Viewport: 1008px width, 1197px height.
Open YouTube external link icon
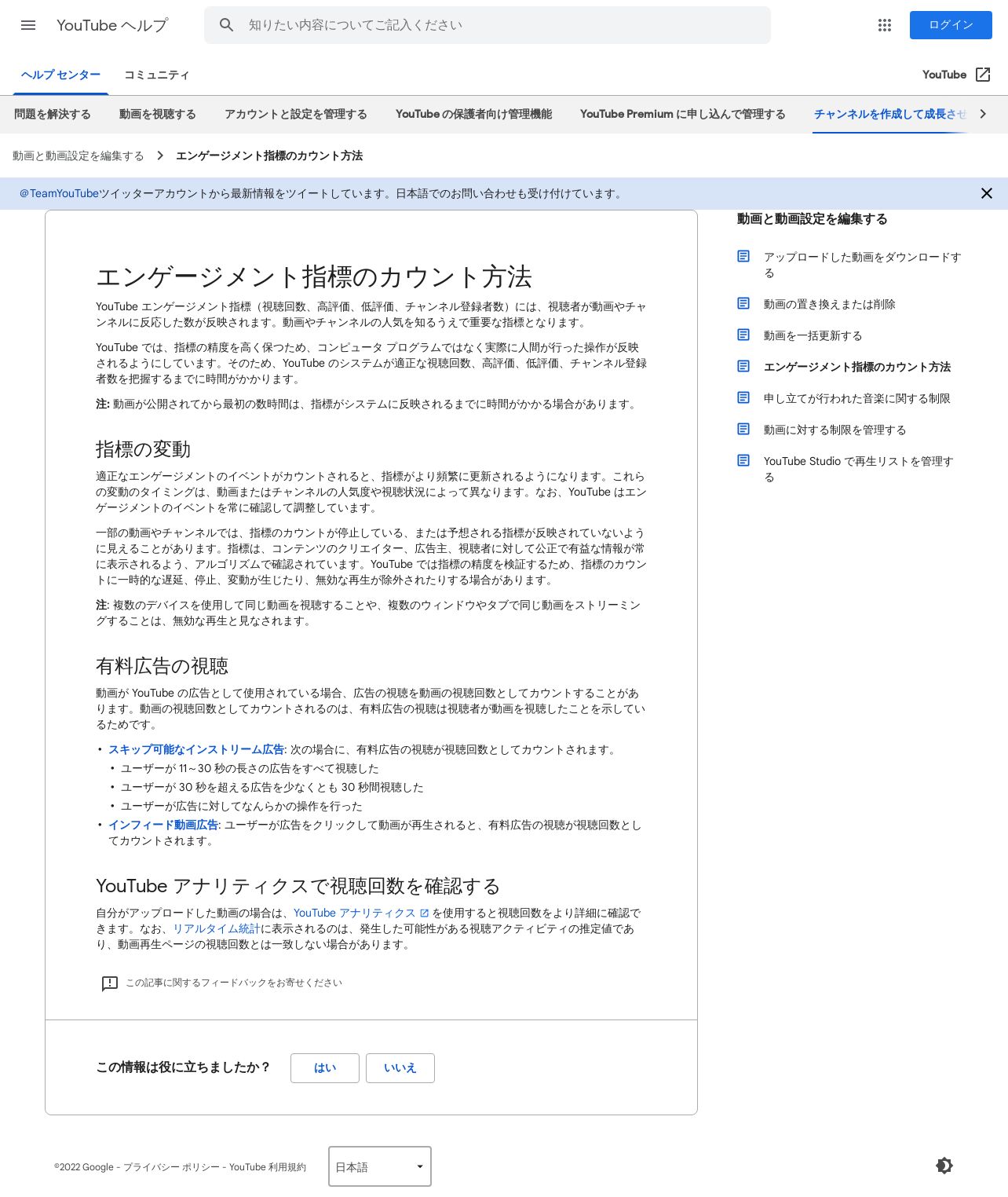click(x=983, y=75)
